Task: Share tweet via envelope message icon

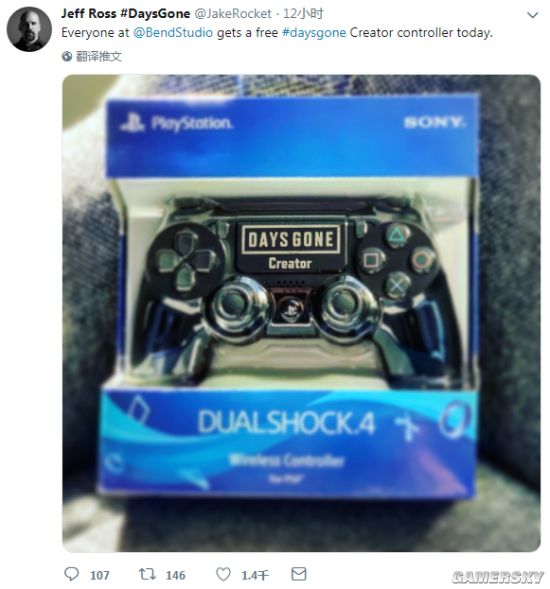Action: pos(299,574)
